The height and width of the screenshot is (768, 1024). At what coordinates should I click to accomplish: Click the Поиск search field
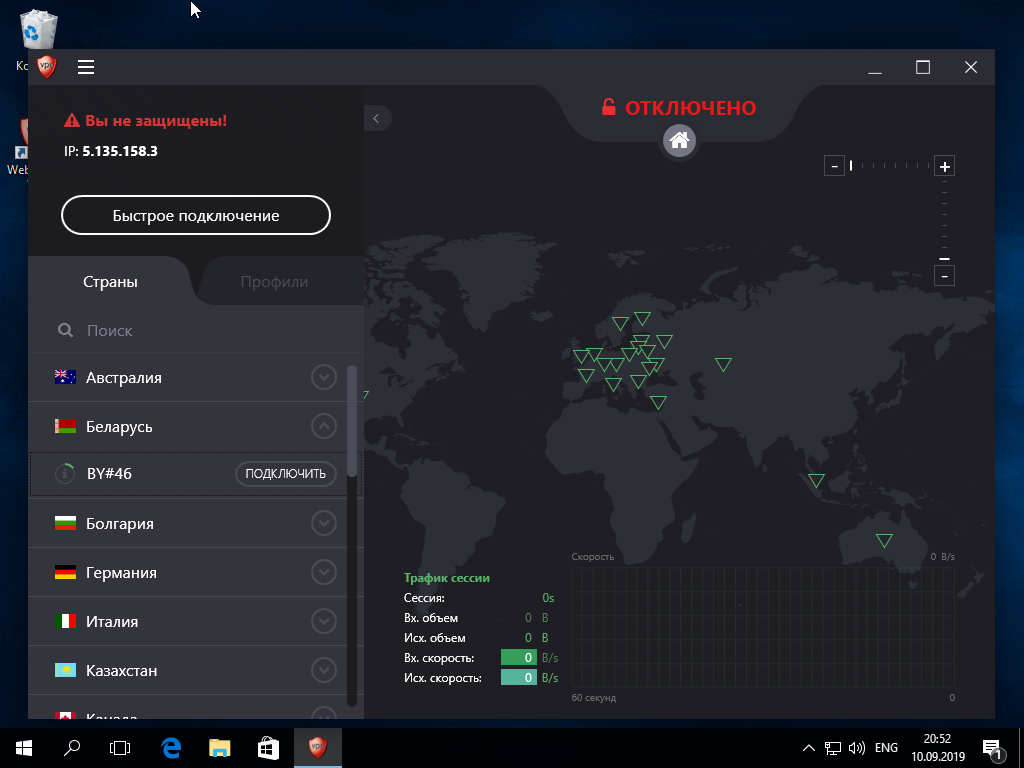[x=200, y=330]
